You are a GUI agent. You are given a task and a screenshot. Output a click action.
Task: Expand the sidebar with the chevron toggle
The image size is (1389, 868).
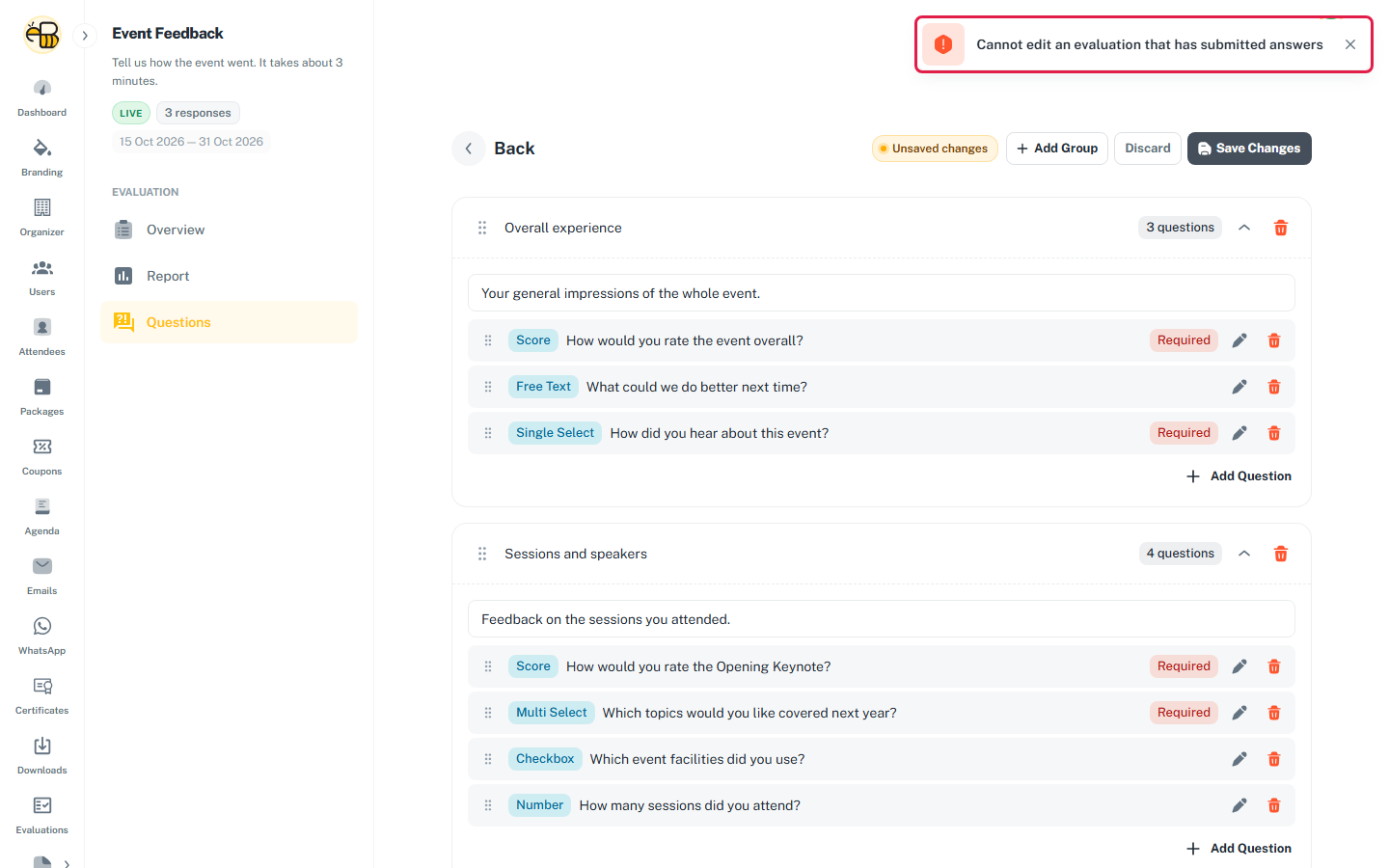pyautogui.click(x=85, y=36)
